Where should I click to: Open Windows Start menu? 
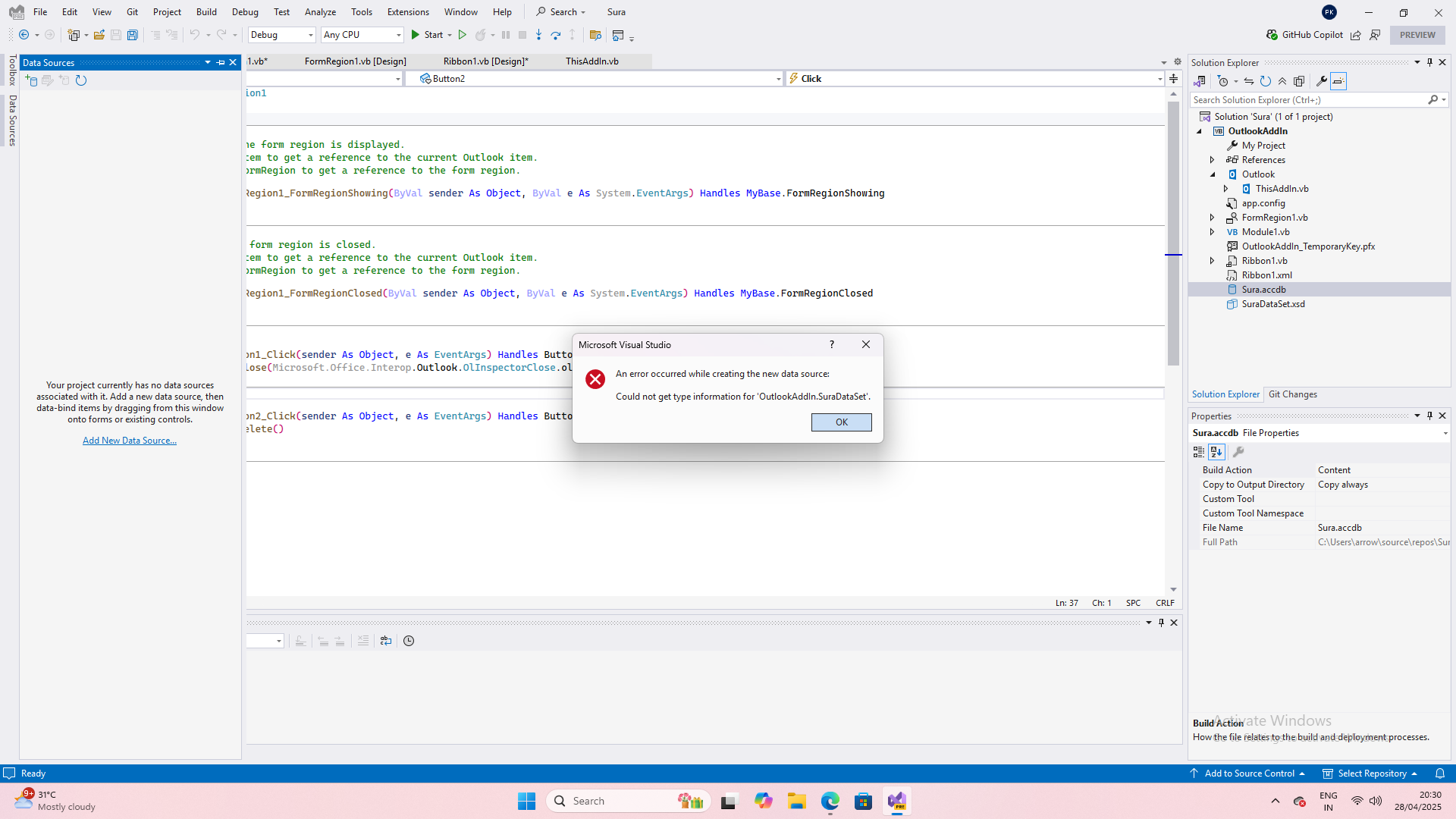(x=526, y=801)
